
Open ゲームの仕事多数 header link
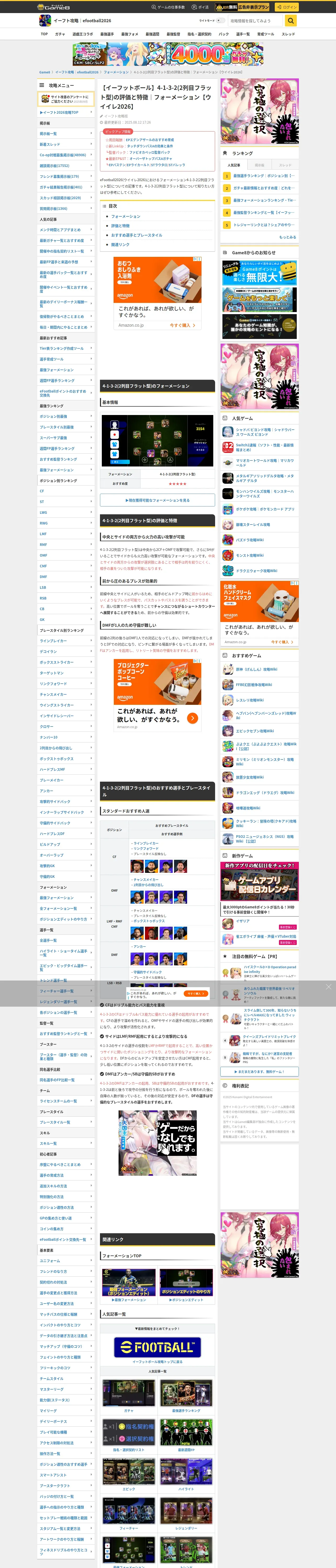tap(168, 7)
